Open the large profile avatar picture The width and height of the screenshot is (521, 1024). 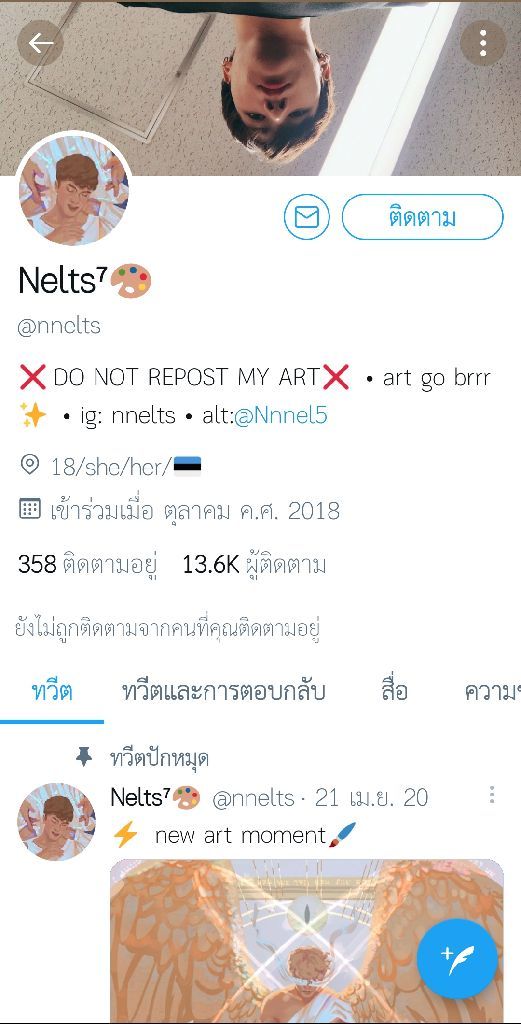pyautogui.click(x=73, y=190)
